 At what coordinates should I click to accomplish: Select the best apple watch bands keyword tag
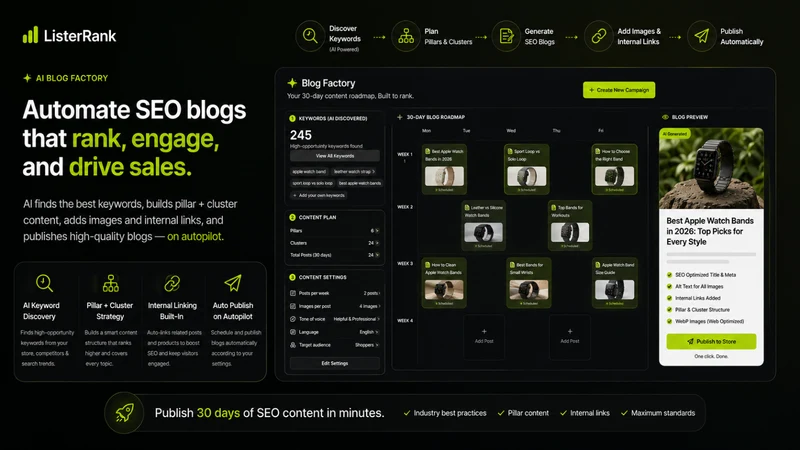[360, 183]
